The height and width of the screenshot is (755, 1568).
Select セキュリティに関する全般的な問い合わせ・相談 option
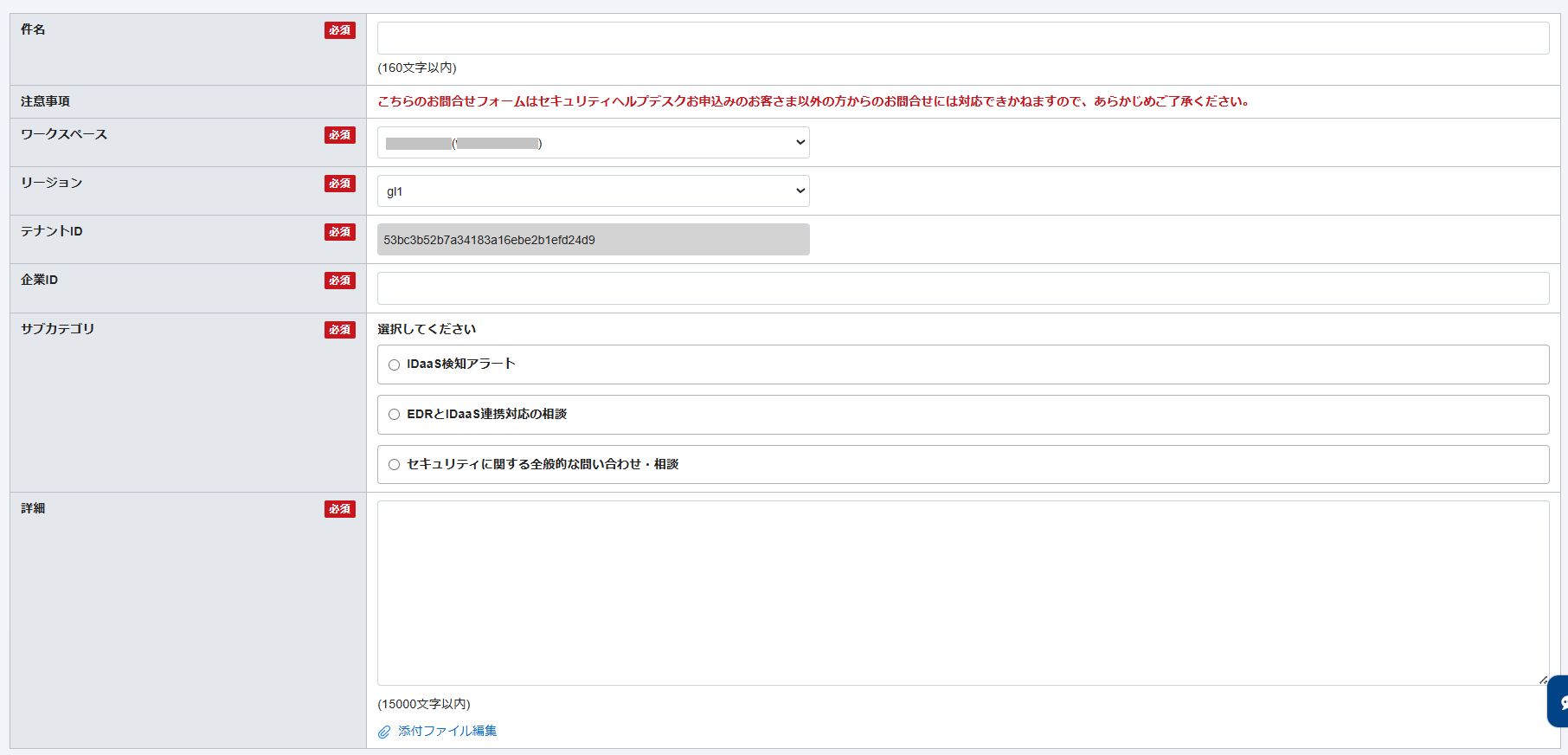395,465
